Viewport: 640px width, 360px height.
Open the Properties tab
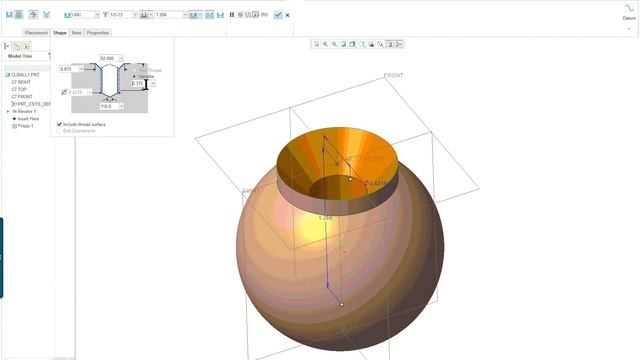[98, 33]
